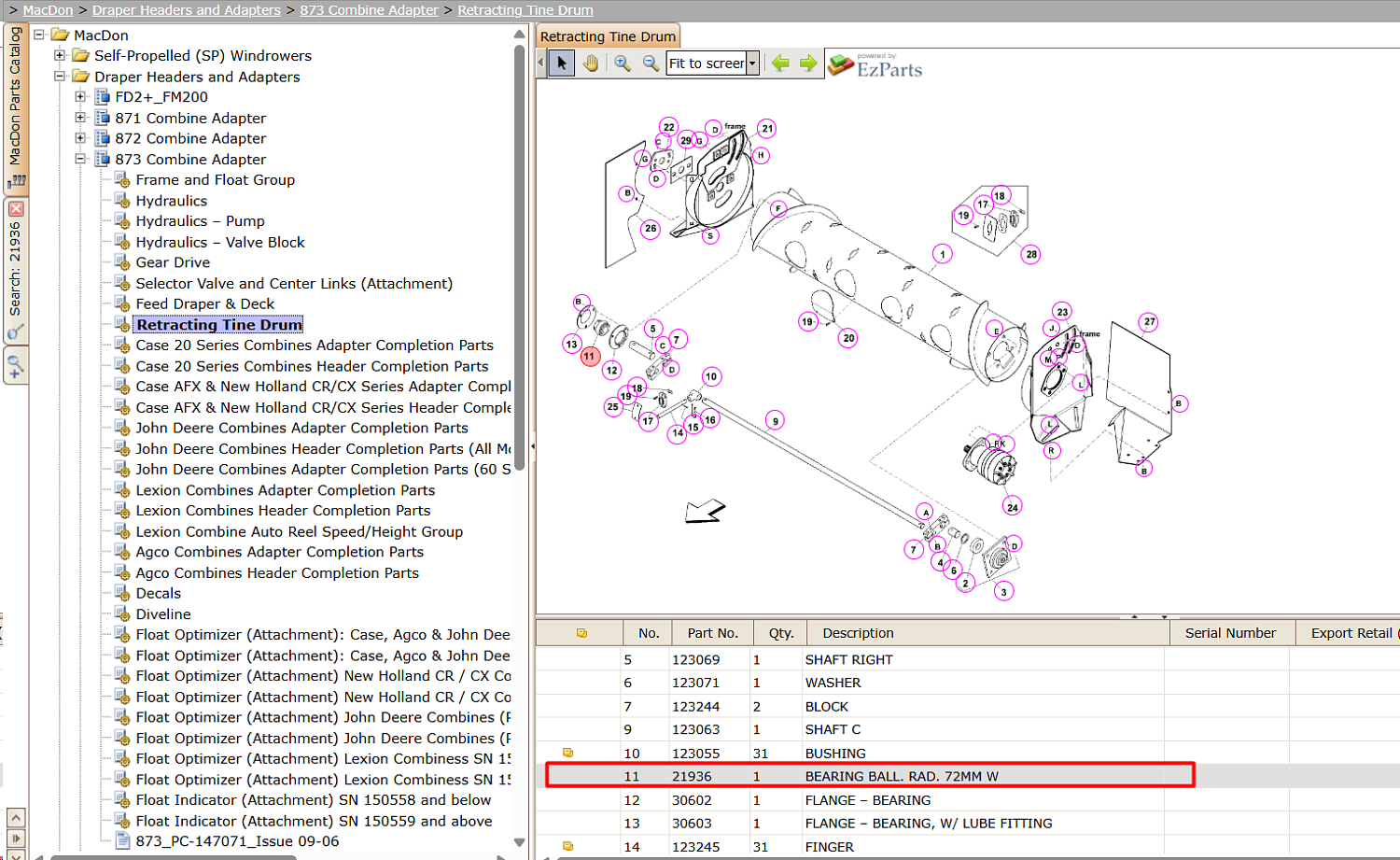Collapse the diagram toolbar with the left handle arrow
This screenshot has width=1400, height=860.
pos(540,63)
